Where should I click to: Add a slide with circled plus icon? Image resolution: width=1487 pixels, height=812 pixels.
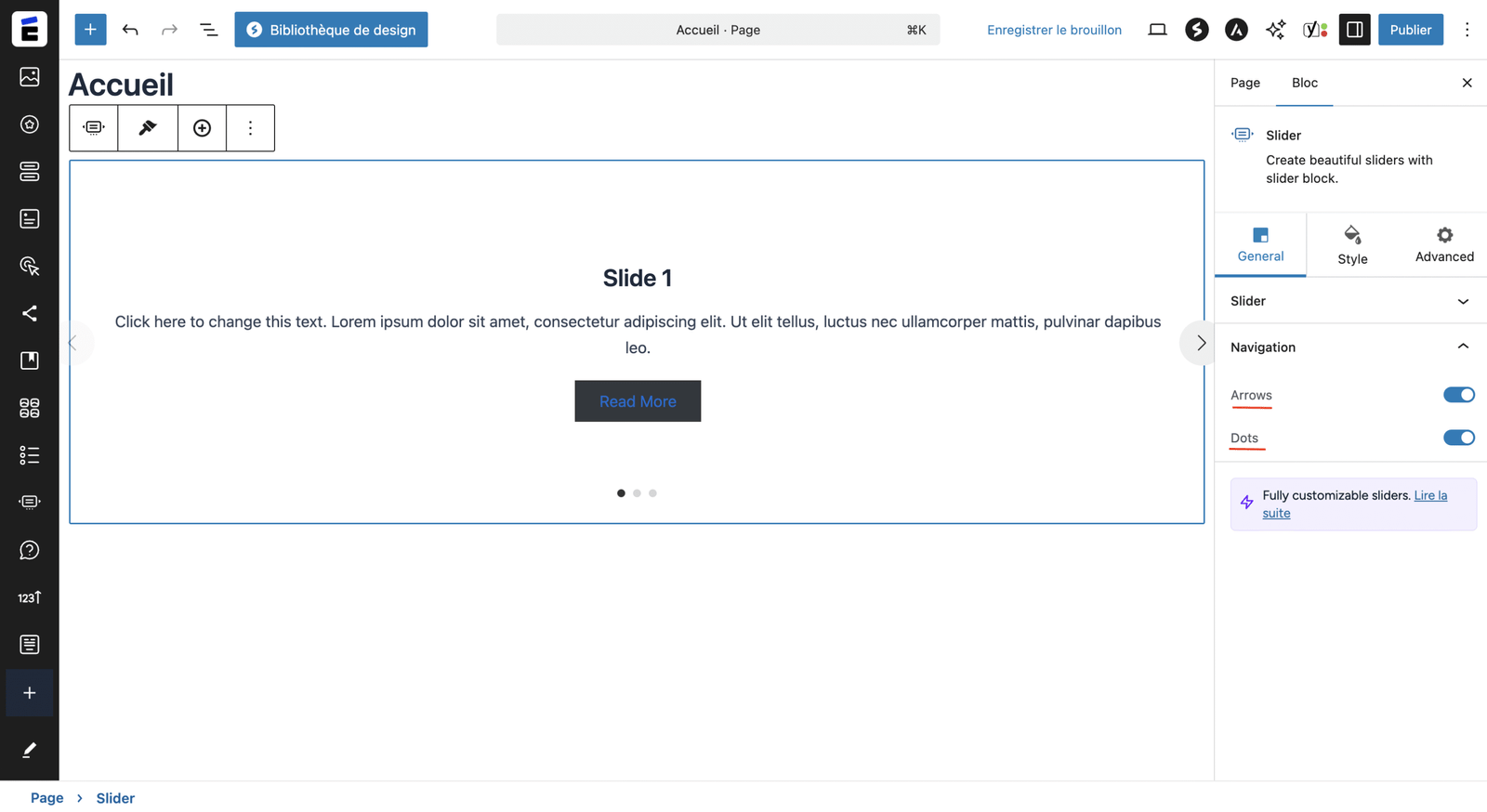coord(202,128)
